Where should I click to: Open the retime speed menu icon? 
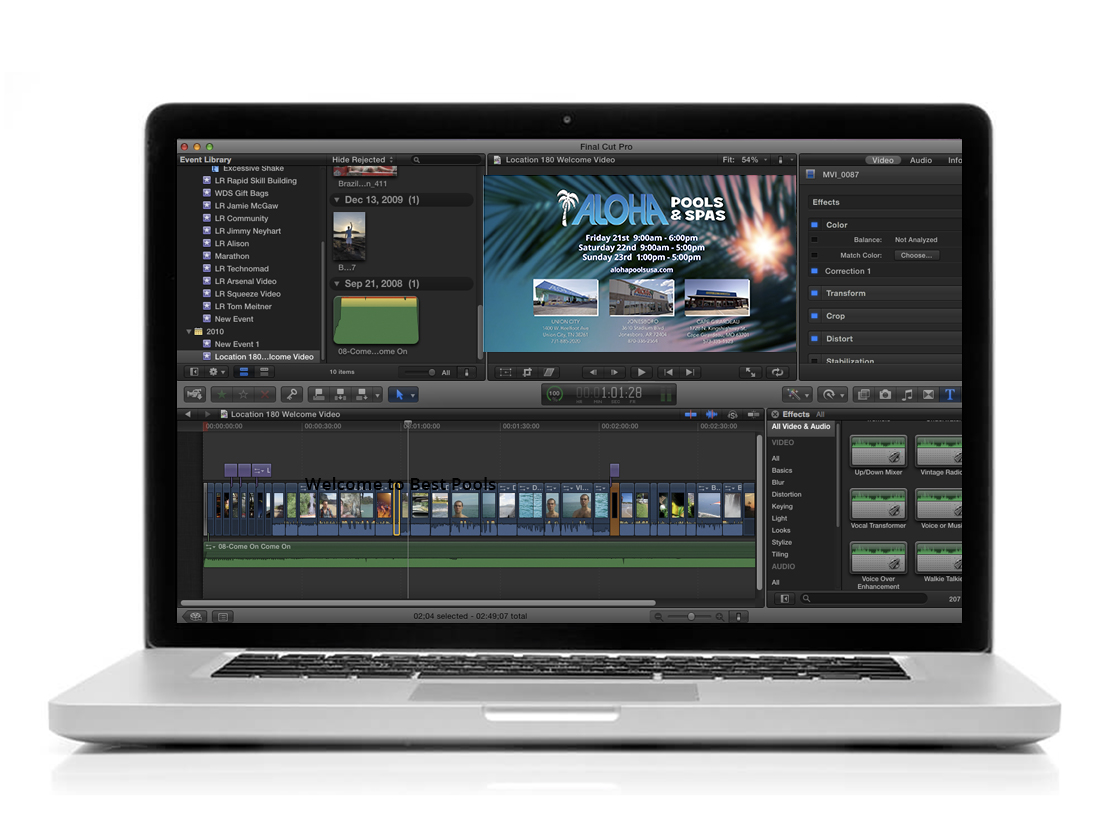831,394
